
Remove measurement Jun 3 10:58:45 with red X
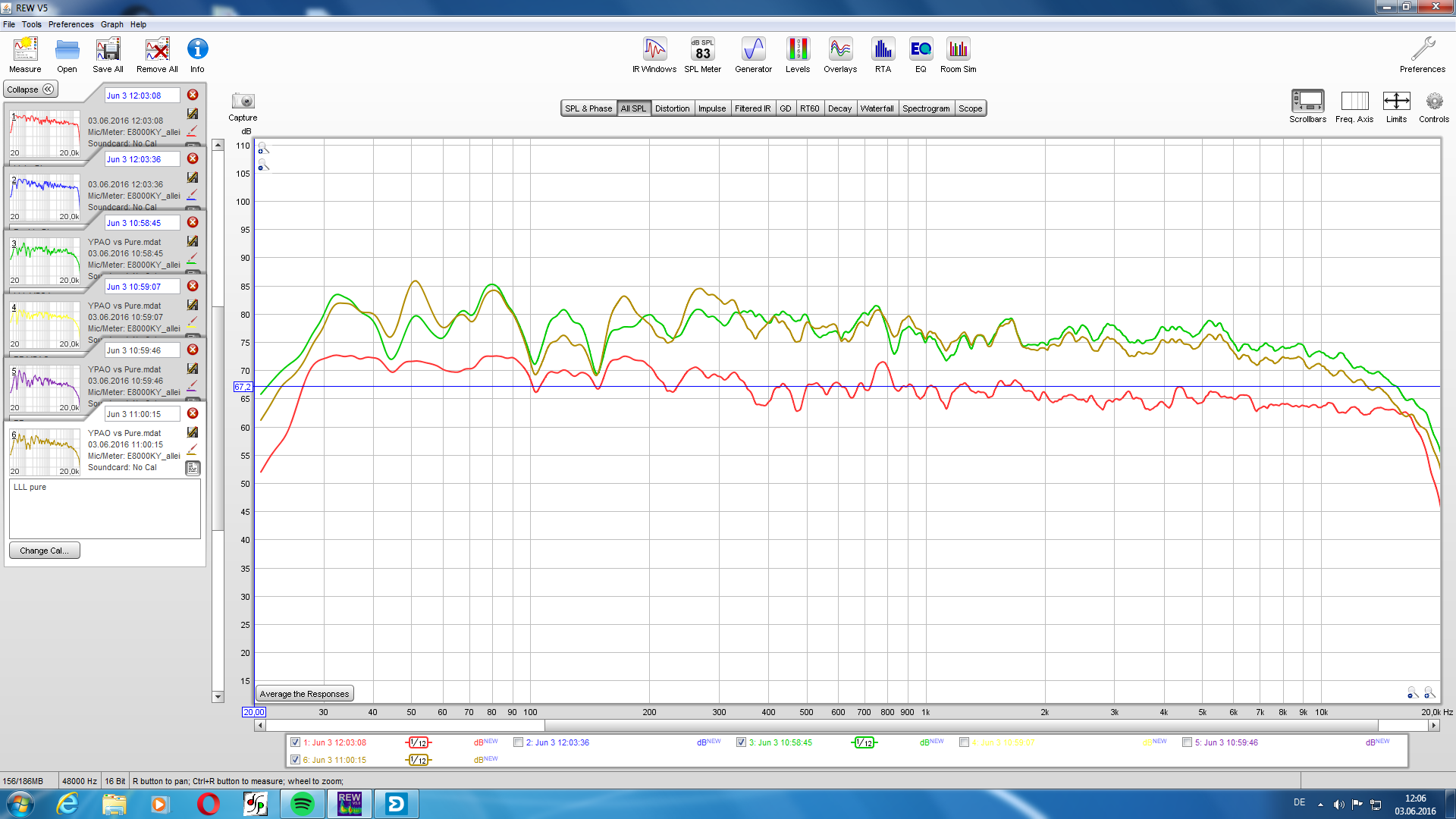[x=193, y=222]
